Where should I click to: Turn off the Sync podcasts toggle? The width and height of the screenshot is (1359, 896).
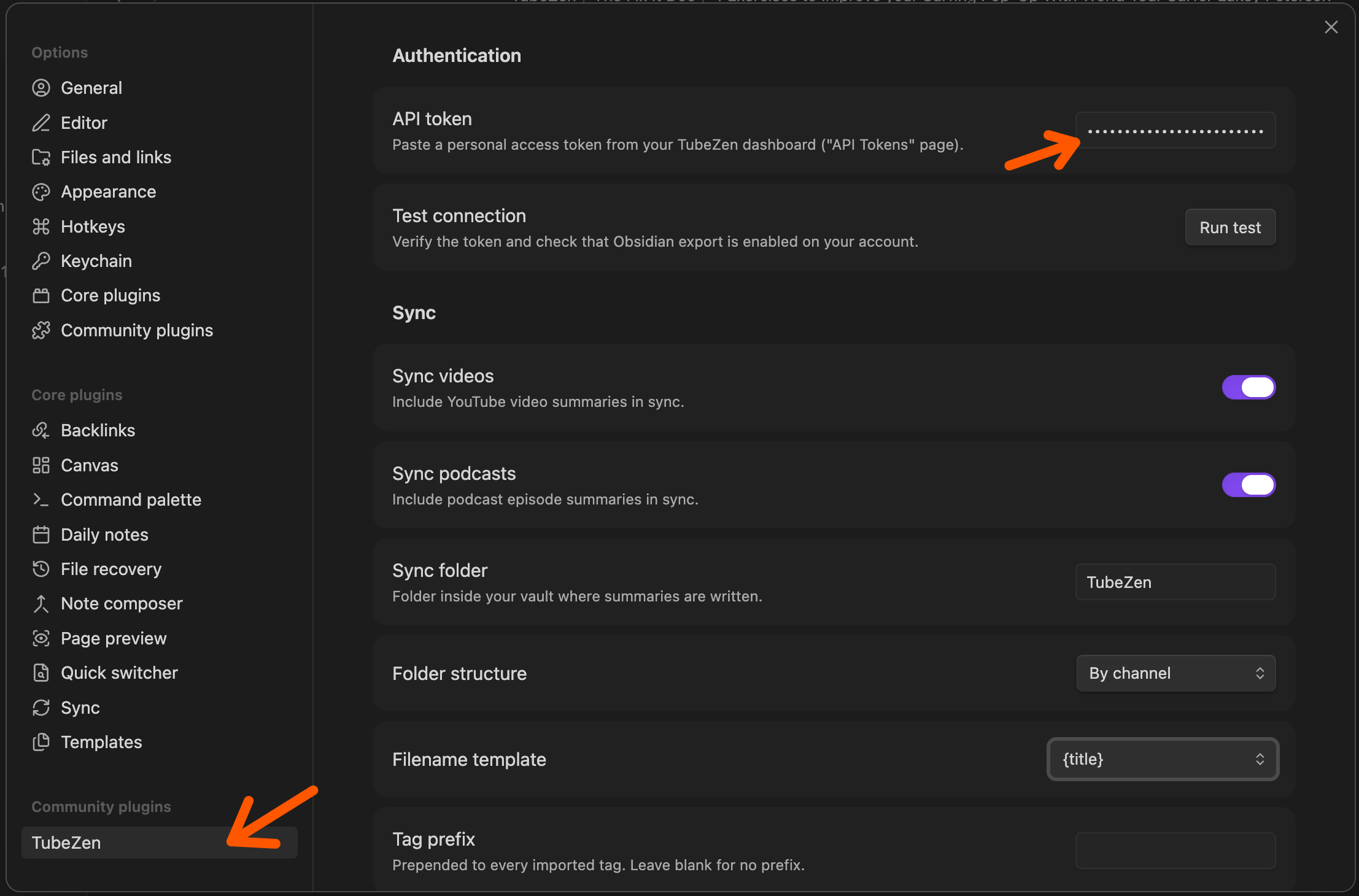(x=1249, y=485)
